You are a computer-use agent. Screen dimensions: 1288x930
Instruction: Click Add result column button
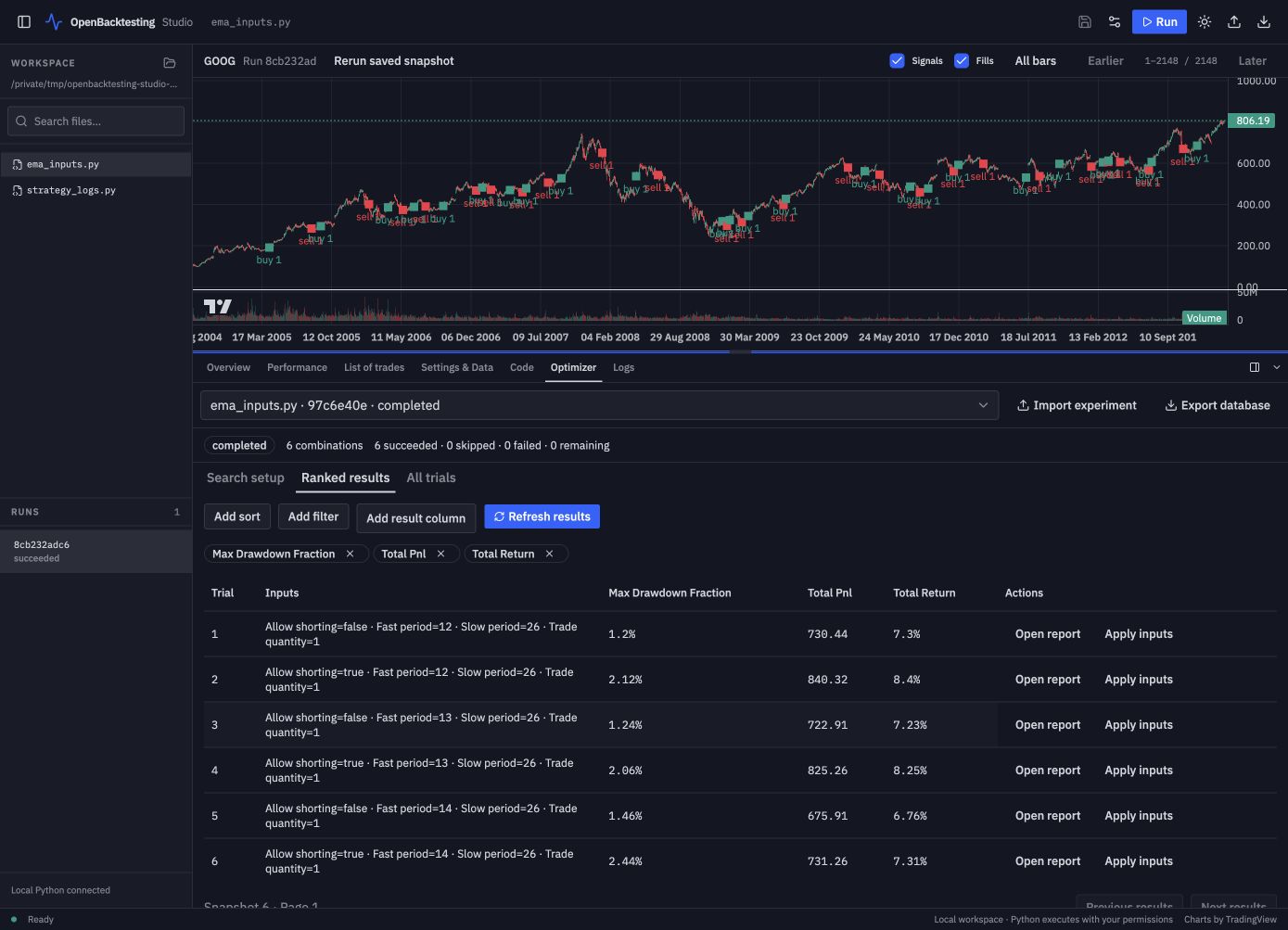click(416, 517)
